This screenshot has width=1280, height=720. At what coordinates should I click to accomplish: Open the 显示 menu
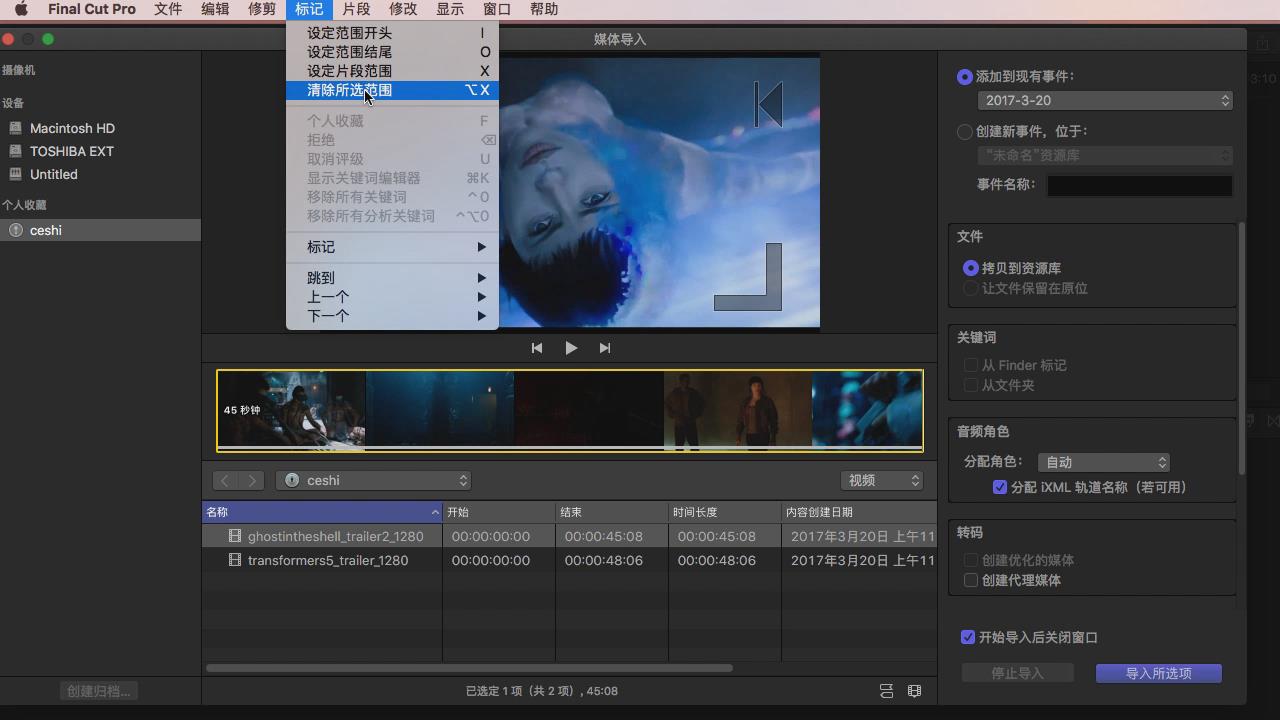point(450,9)
